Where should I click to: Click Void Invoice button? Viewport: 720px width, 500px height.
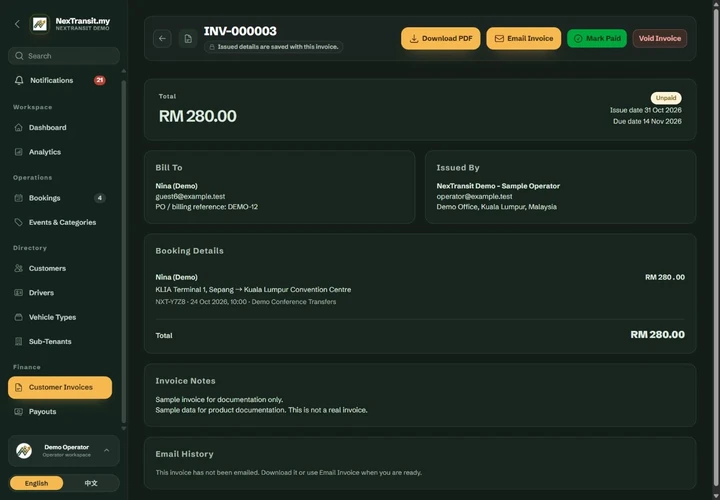click(660, 39)
